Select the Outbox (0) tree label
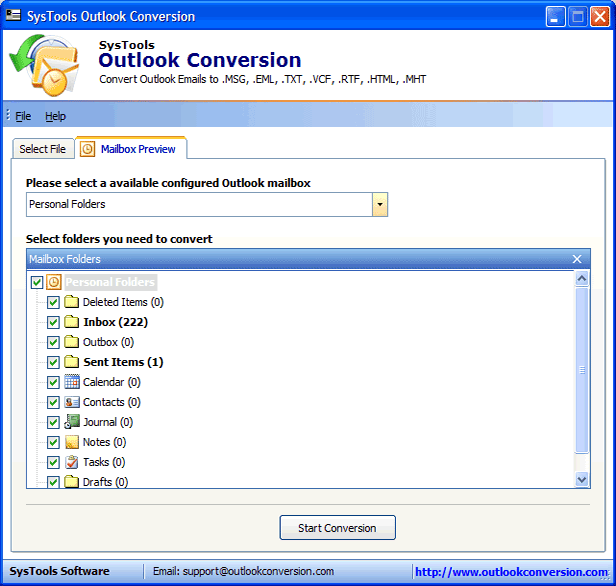This screenshot has width=616, height=586. coord(108,342)
